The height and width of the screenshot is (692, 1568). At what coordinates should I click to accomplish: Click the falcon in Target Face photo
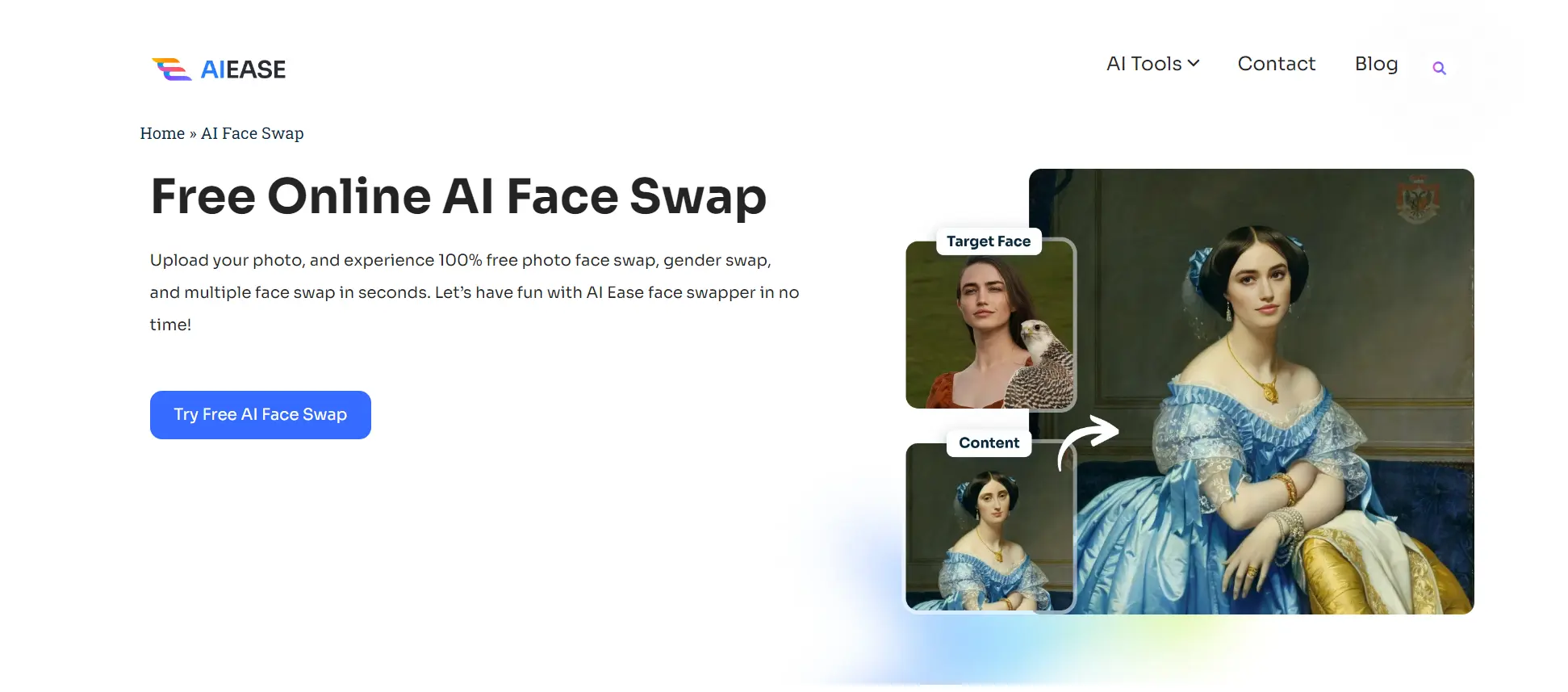pyautogui.click(x=1043, y=363)
